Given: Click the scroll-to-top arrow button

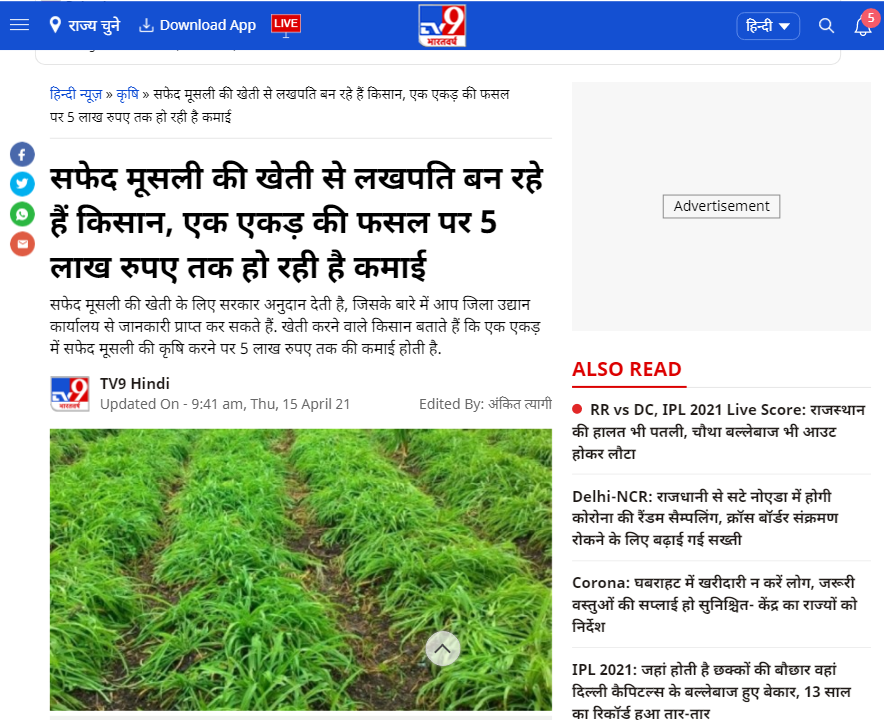Looking at the screenshot, I should (x=442, y=648).
